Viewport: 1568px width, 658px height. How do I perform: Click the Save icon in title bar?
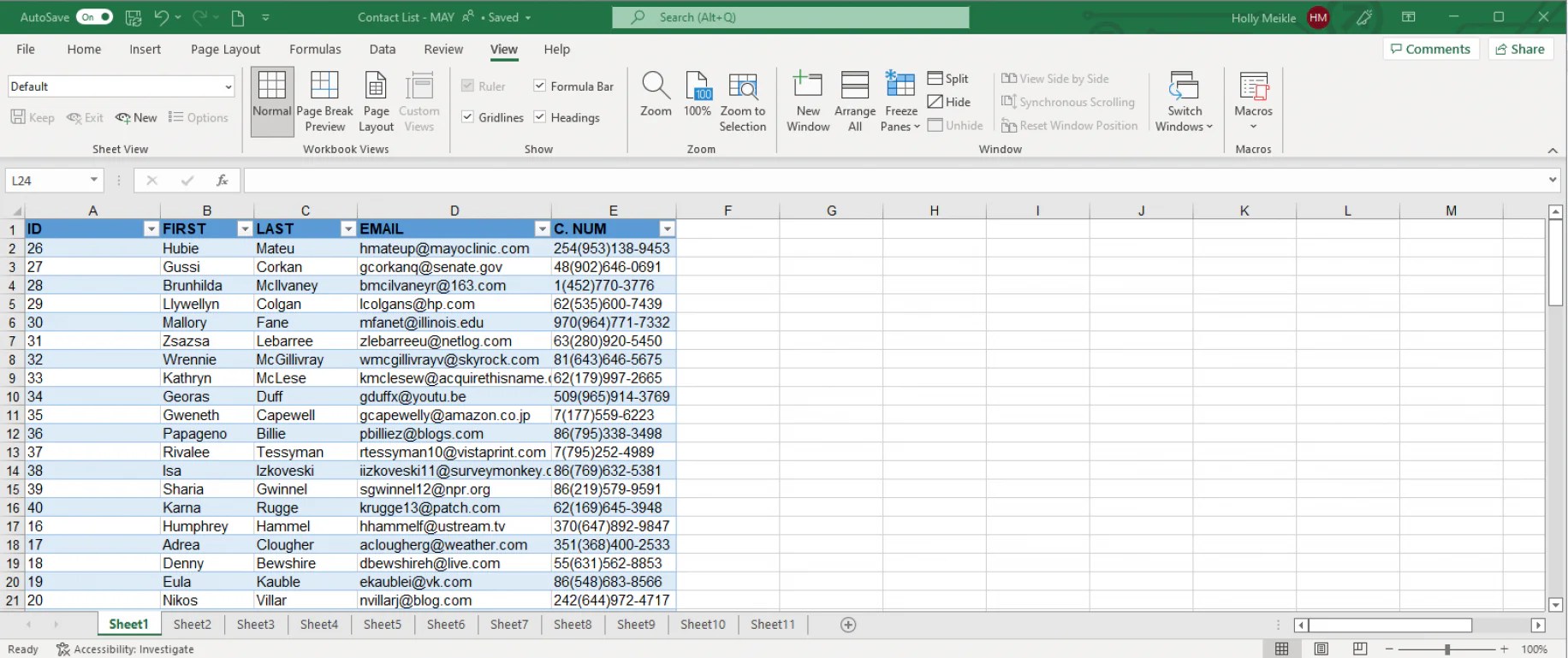point(133,17)
